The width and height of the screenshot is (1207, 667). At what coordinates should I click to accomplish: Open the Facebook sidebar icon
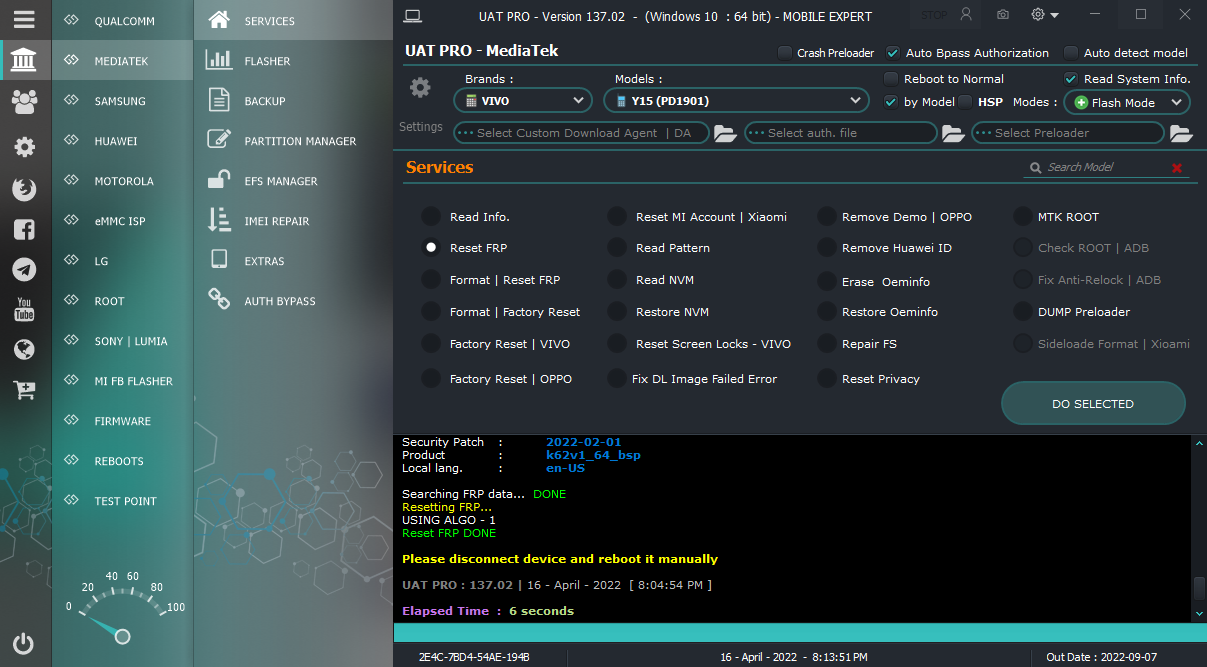(24, 229)
